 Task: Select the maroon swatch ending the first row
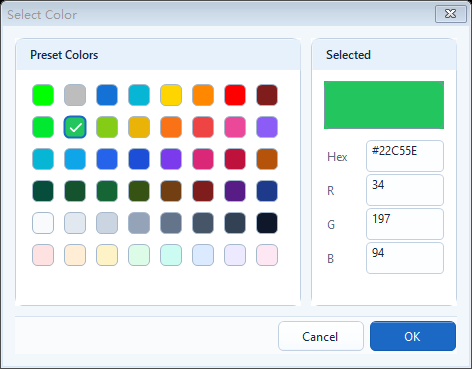(267, 95)
